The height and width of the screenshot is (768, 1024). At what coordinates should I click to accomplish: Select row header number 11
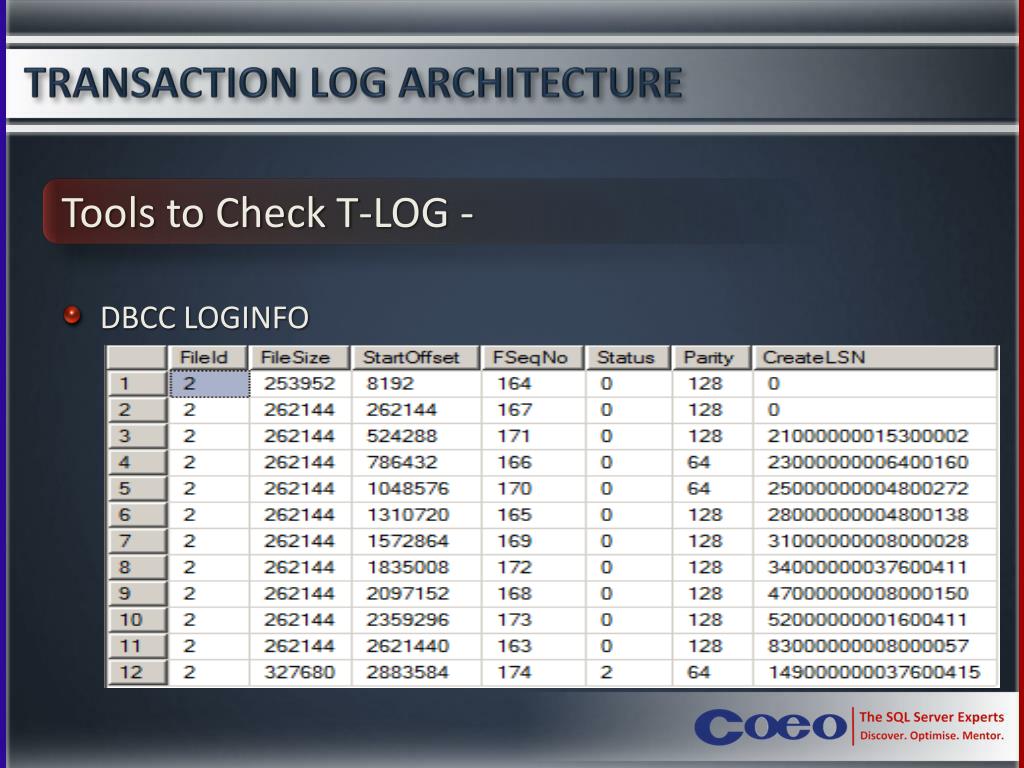(136, 646)
